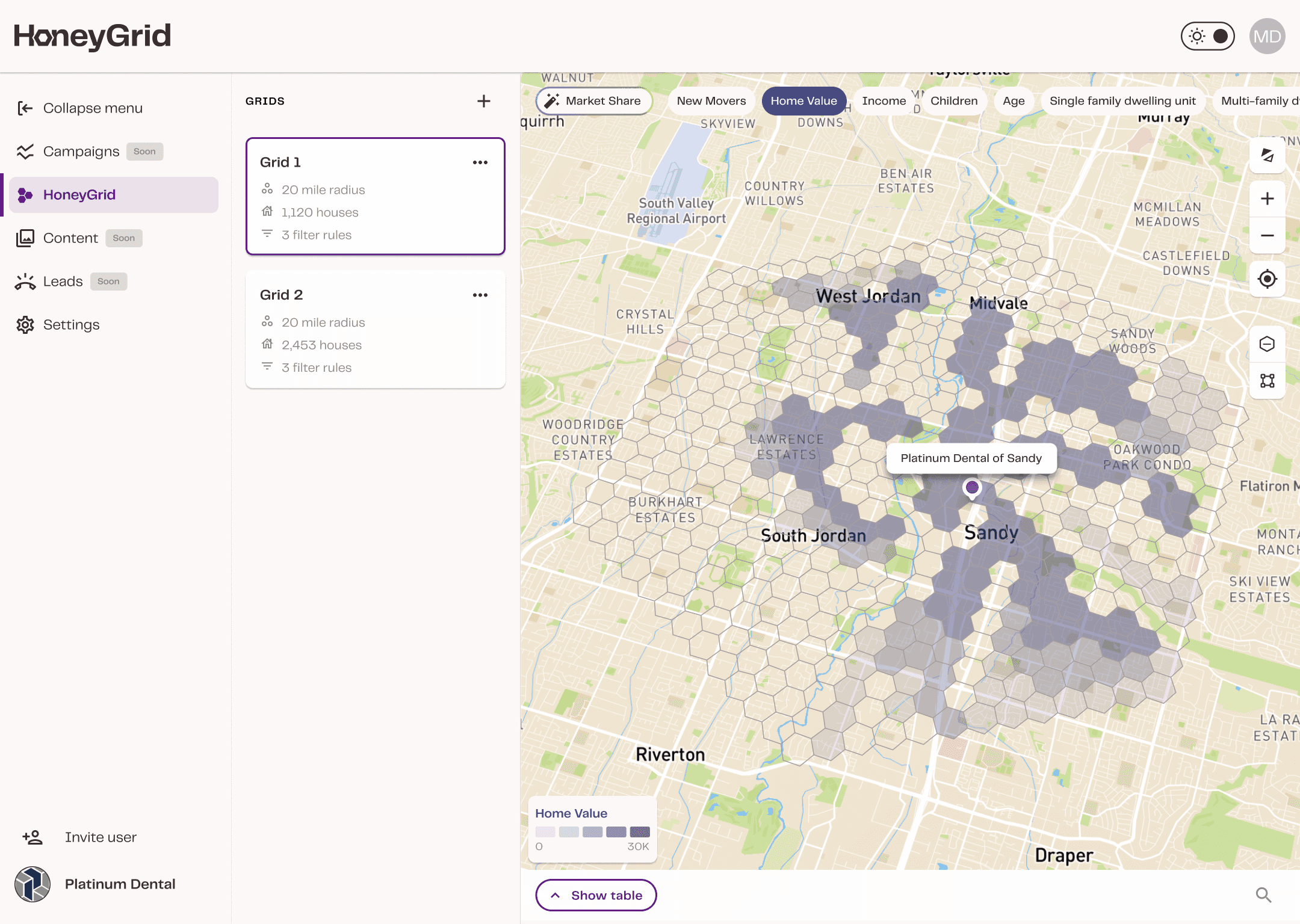The image size is (1300, 924).
Task: Click the Leads icon
Action: pos(25,282)
